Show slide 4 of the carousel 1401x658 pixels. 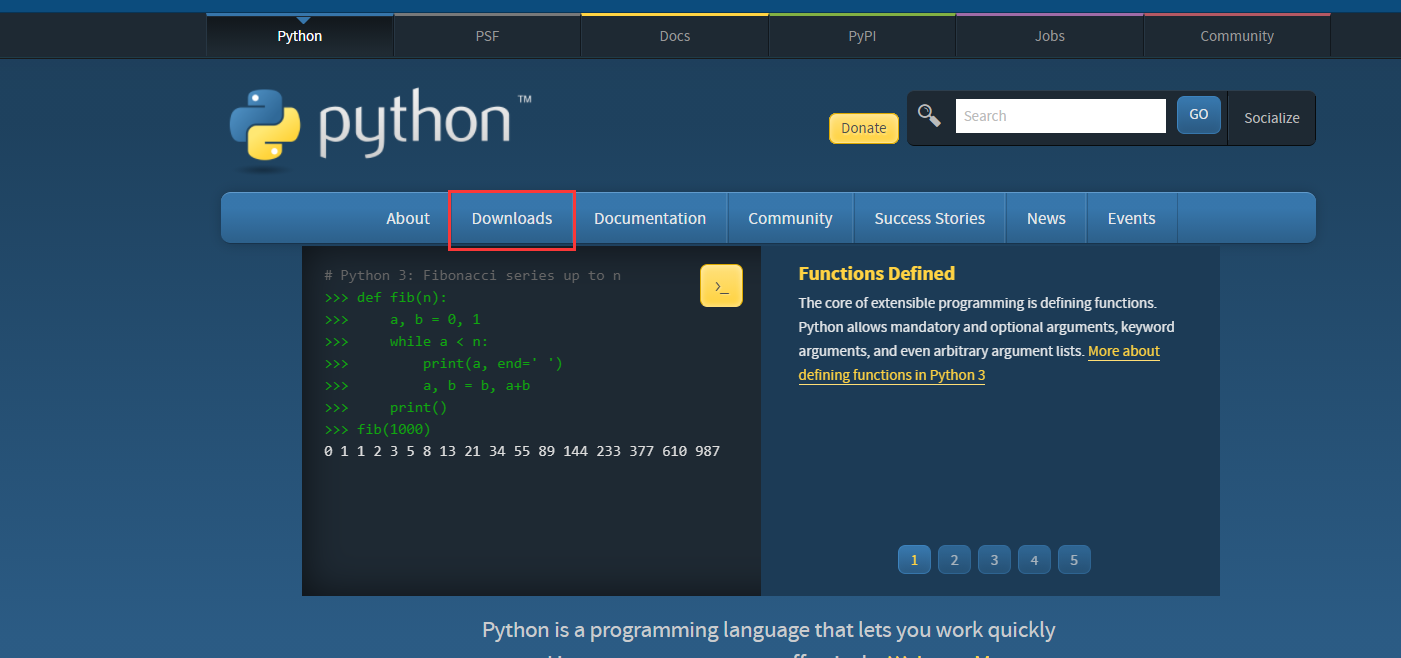[1034, 560]
